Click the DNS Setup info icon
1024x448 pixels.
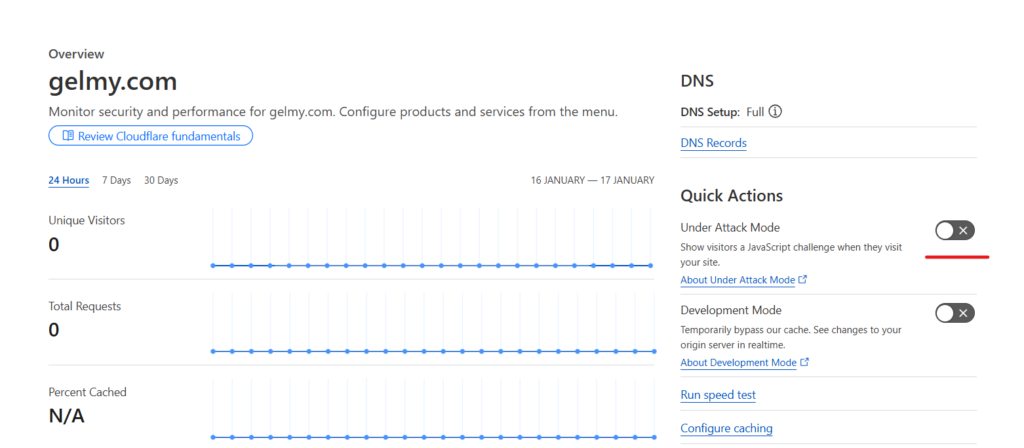point(775,112)
